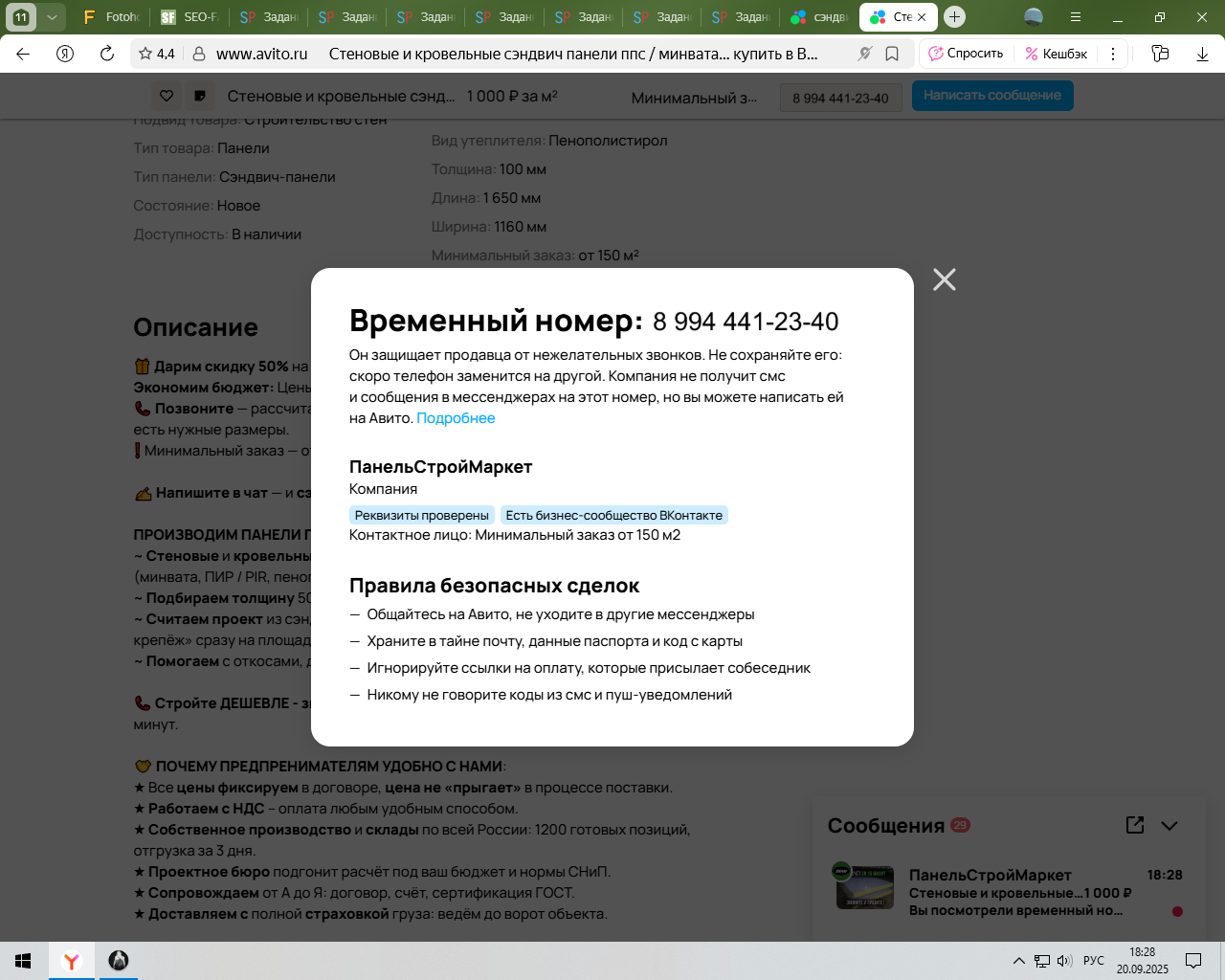Open browser downloads icon
The width and height of the screenshot is (1225, 980).
click(x=1202, y=54)
